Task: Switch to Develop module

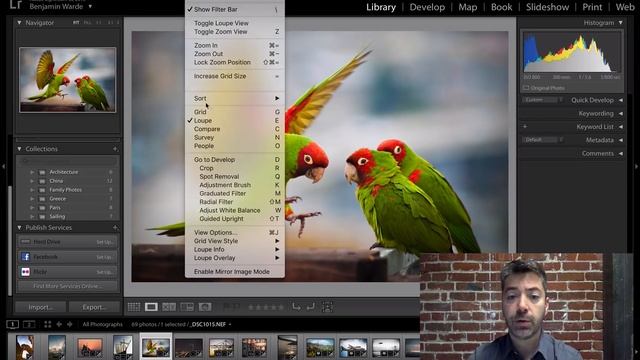Action: (427, 7)
